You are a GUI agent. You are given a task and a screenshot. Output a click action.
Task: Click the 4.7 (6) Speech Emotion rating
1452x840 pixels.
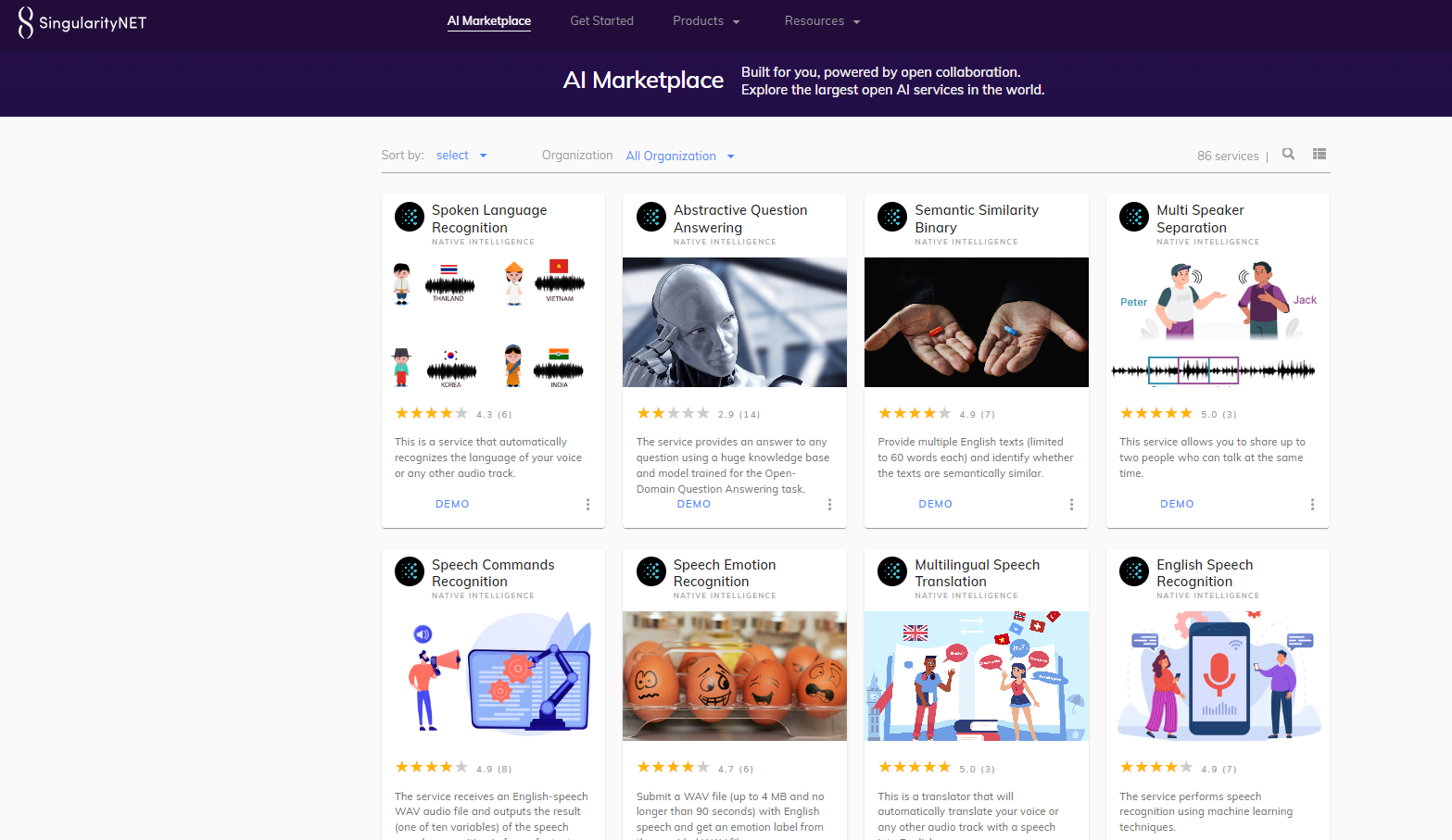[x=695, y=768]
